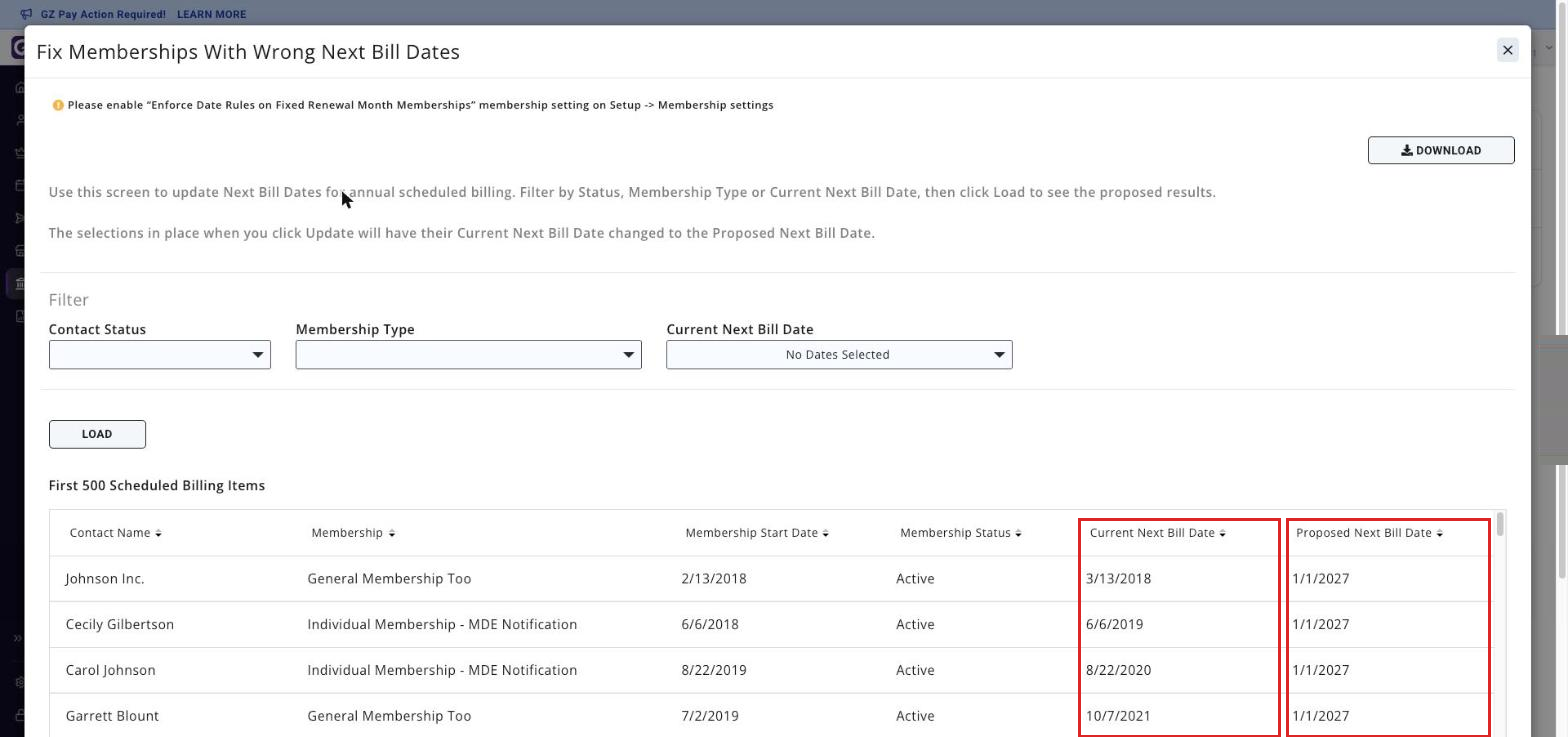The image size is (1568, 737).
Task: Click start date 6/6/2018
Action: coord(710,625)
